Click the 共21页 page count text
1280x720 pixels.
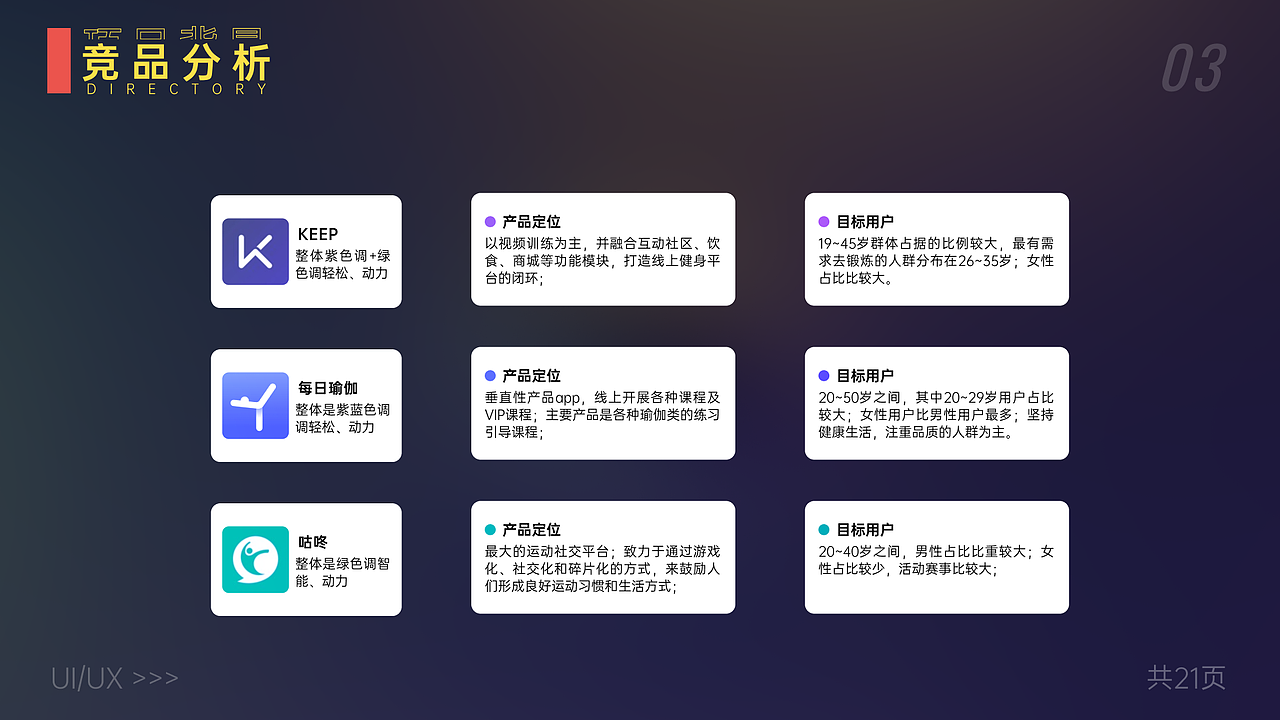click(x=1187, y=678)
